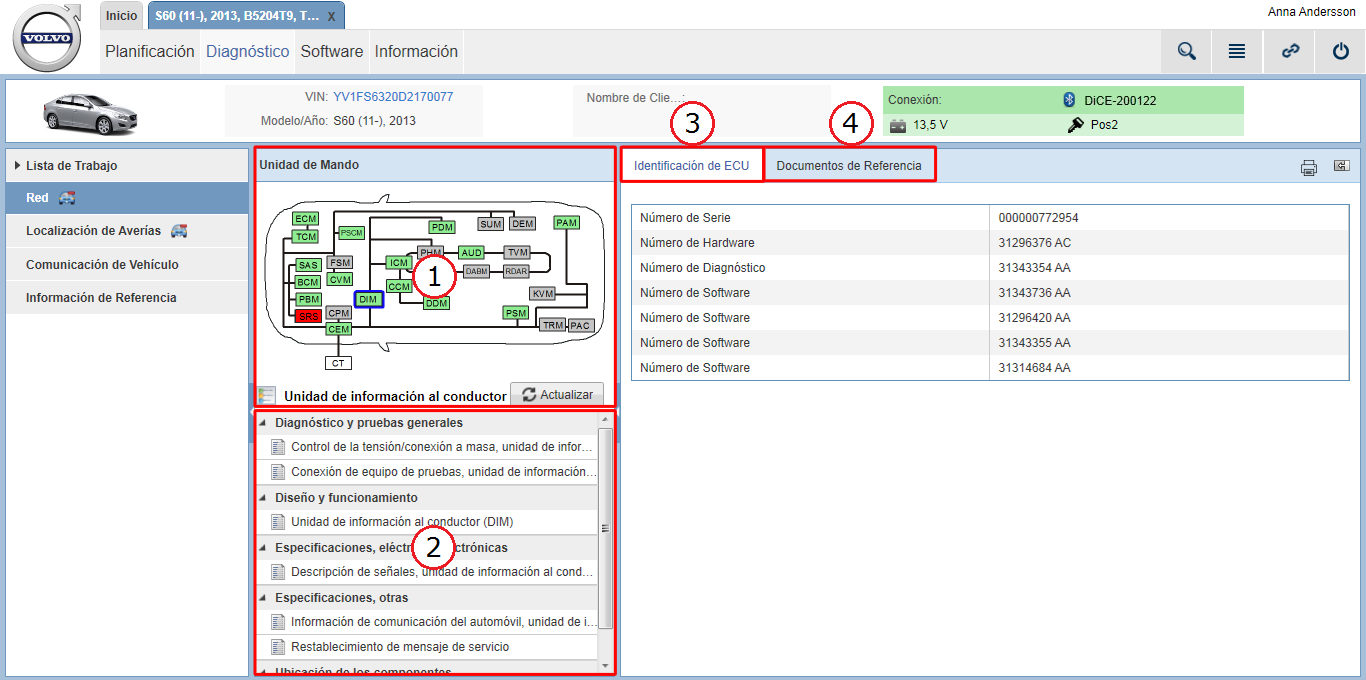Open the Información menu
The width and height of the screenshot is (1366, 680).
pyautogui.click(x=416, y=51)
